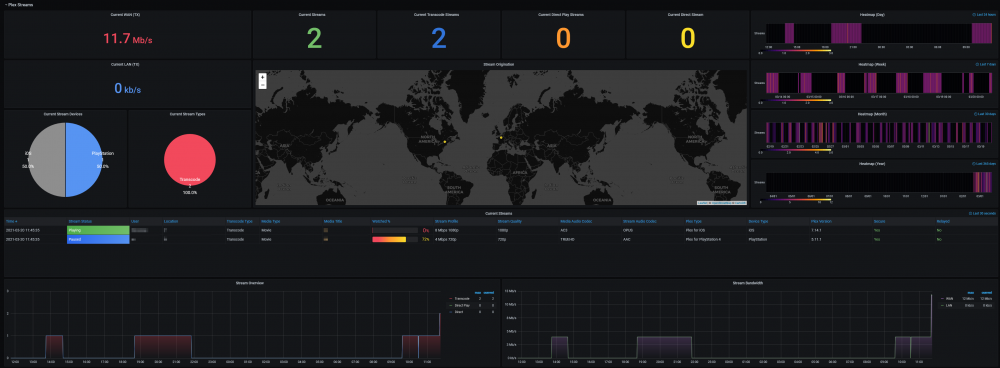1000x368 pixels.
Task: Open the Current Stream Types panel title
Action: click(189, 114)
